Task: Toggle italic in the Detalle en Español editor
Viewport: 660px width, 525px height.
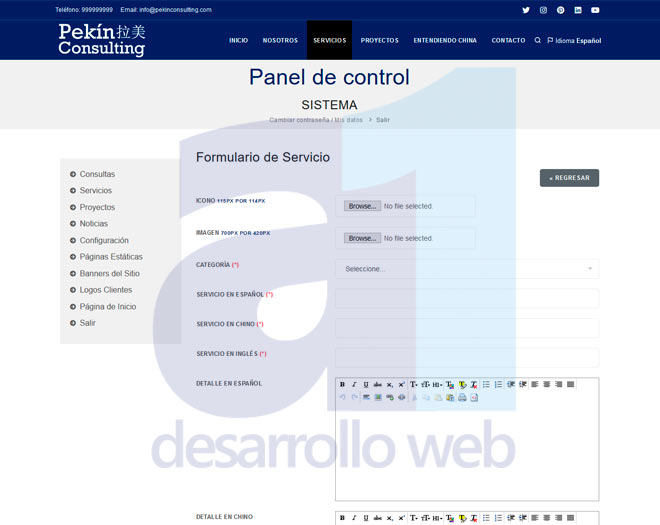Action: click(x=354, y=384)
